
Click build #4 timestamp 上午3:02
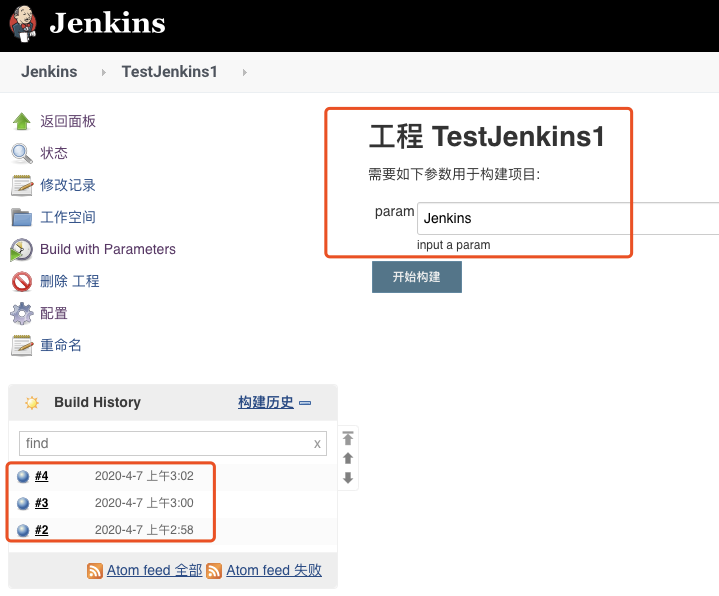coord(144,476)
